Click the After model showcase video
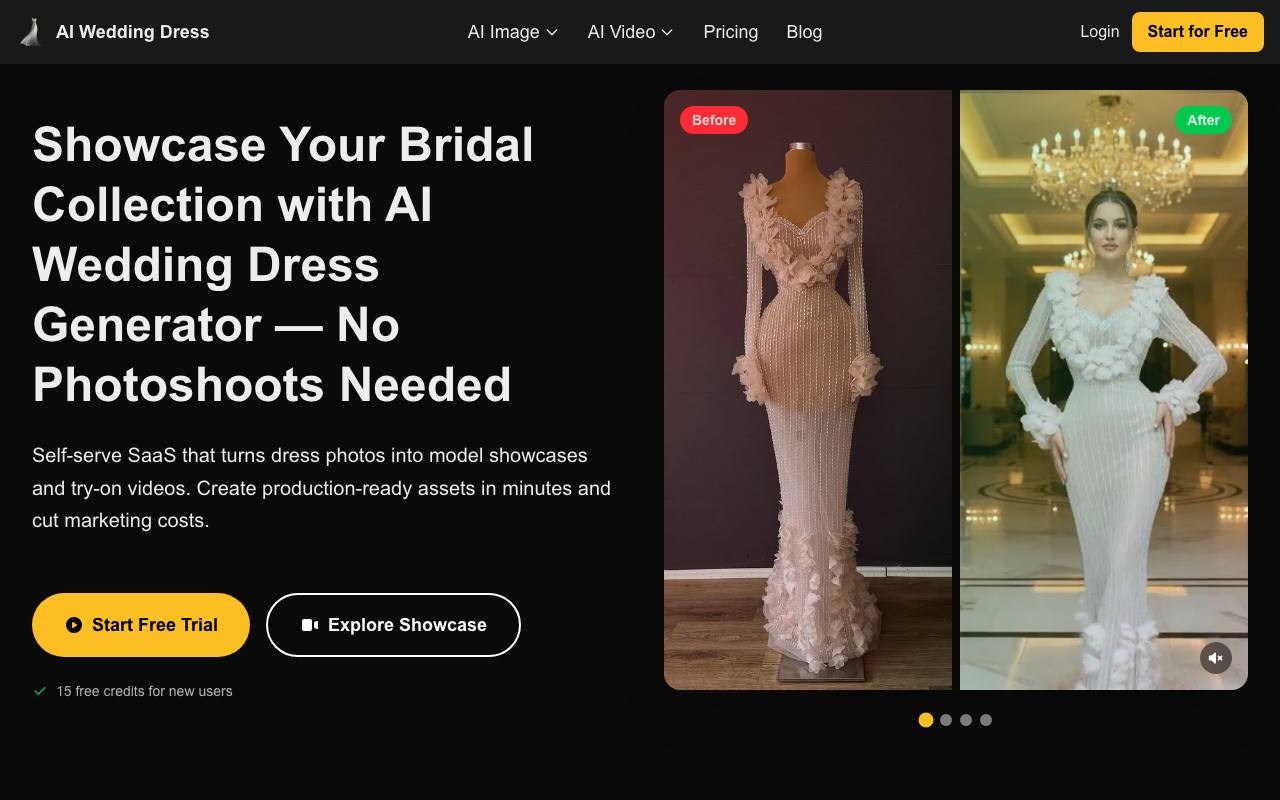This screenshot has height=800, width=1280. click(x=1104, y=390)
